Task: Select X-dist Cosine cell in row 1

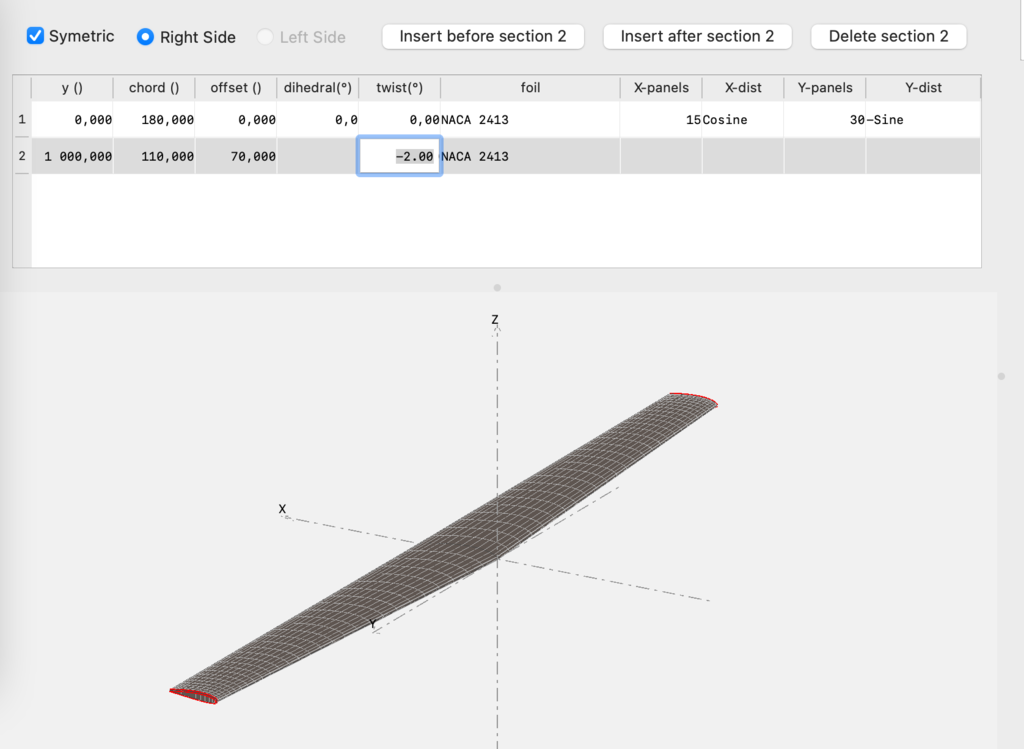Action: pyautogui.click(x=742, y=120)
